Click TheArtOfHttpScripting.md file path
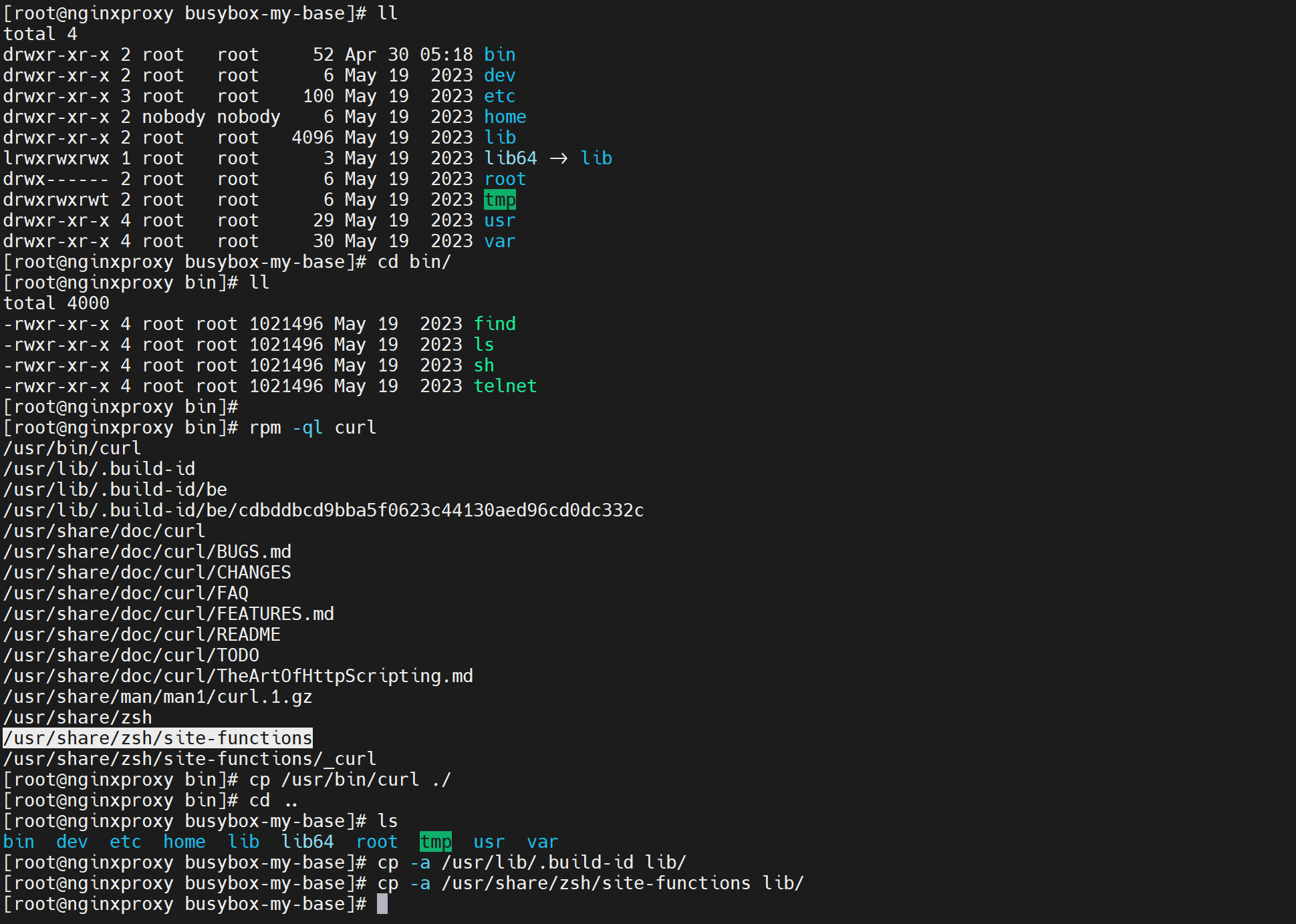 coord(238,676)
